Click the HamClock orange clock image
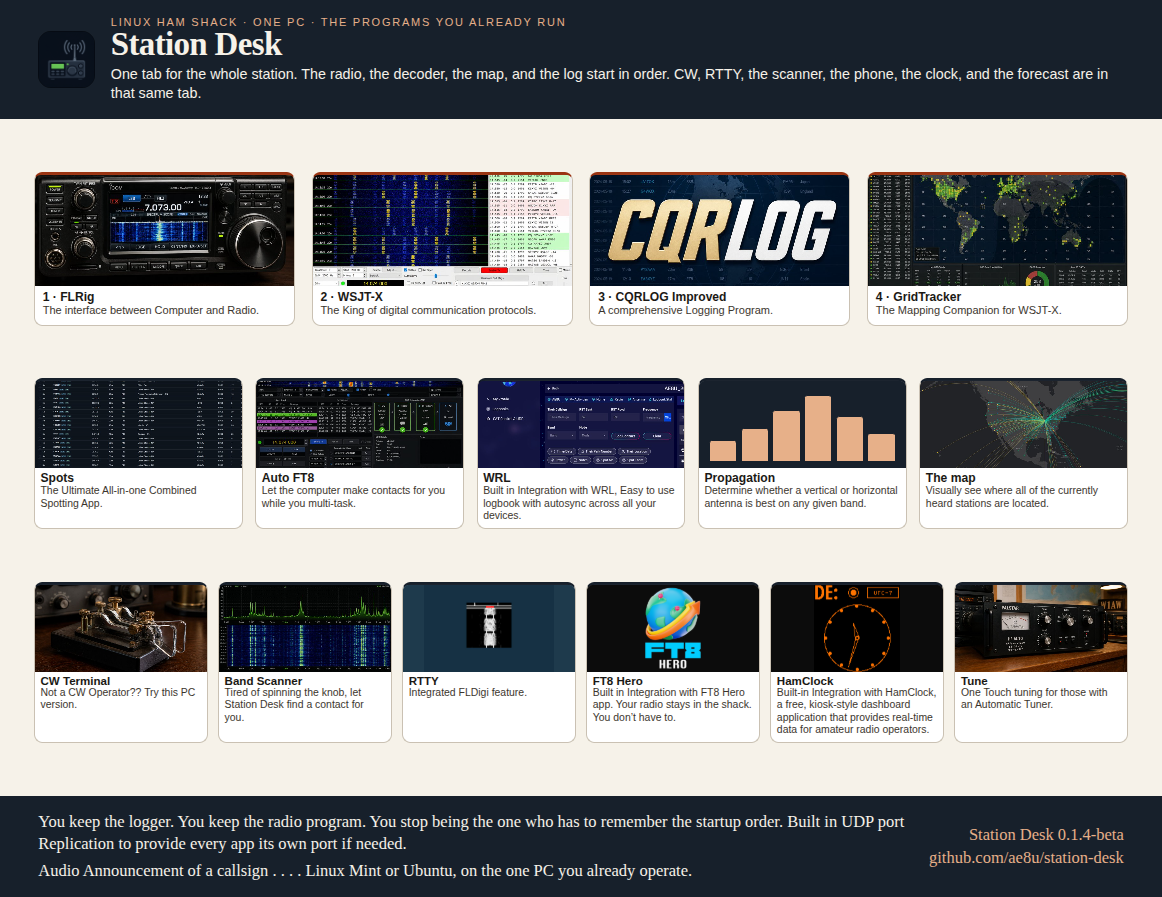This screenshot has width=1162, height=897. 857,628
